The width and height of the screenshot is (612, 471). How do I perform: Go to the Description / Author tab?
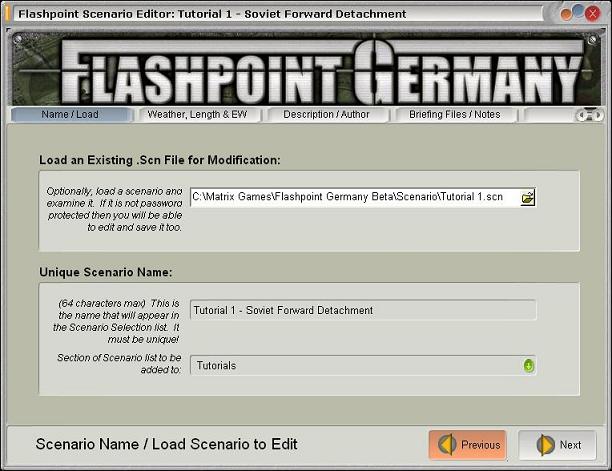click(x=326, y=115)
